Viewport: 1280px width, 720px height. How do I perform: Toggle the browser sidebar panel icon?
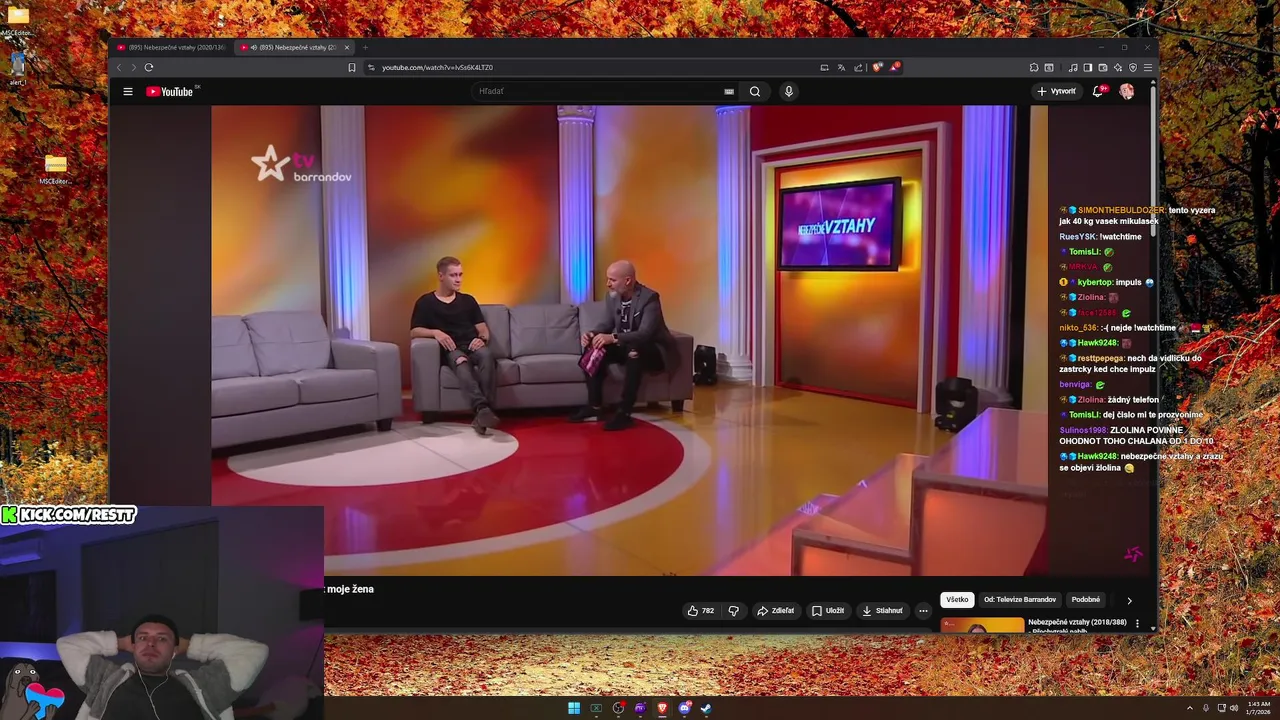tap(1088, 67)
